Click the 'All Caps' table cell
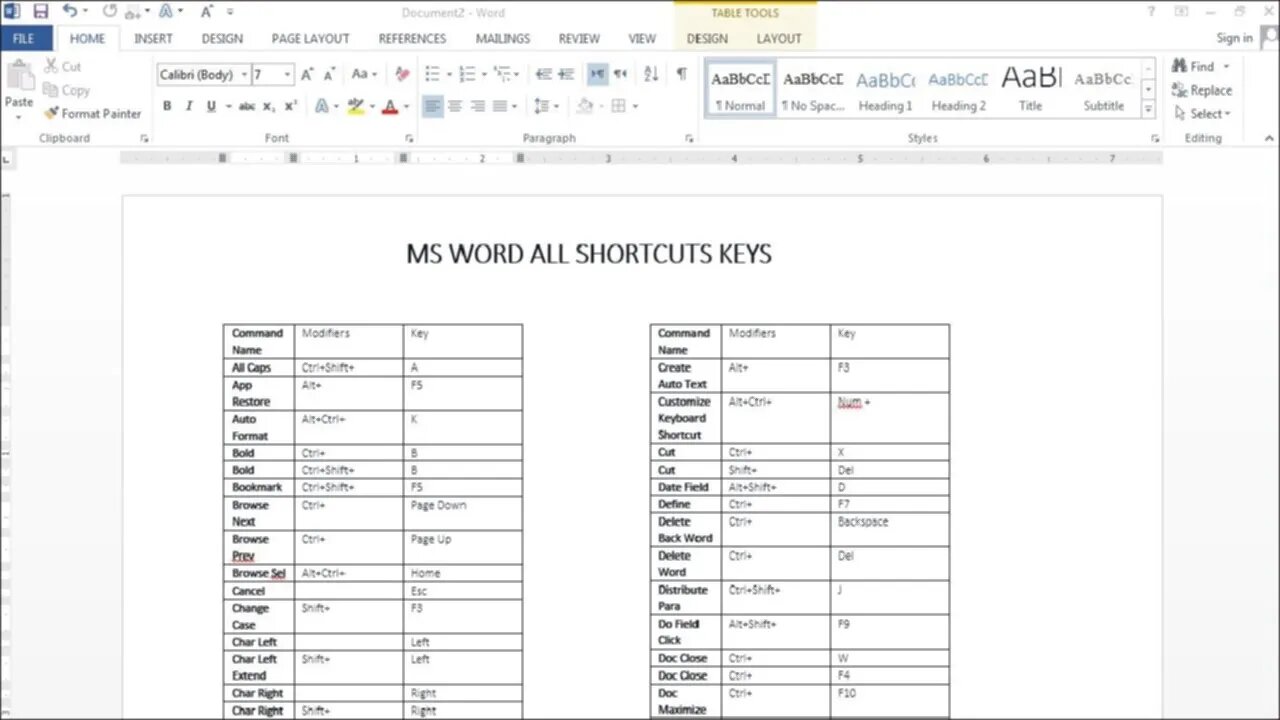Viewport: 1280px width, 720px height. click(258, 368)
